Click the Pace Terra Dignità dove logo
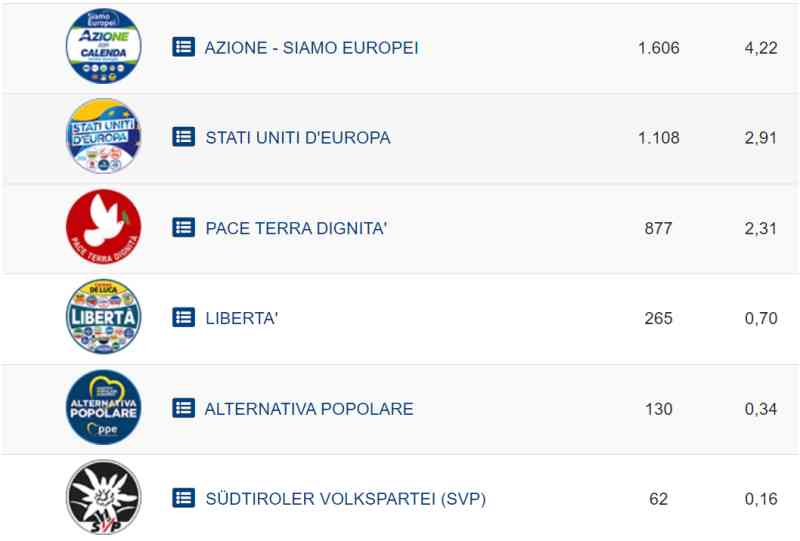The width and height of the screenshot is (800, 541). coord(103,227)
